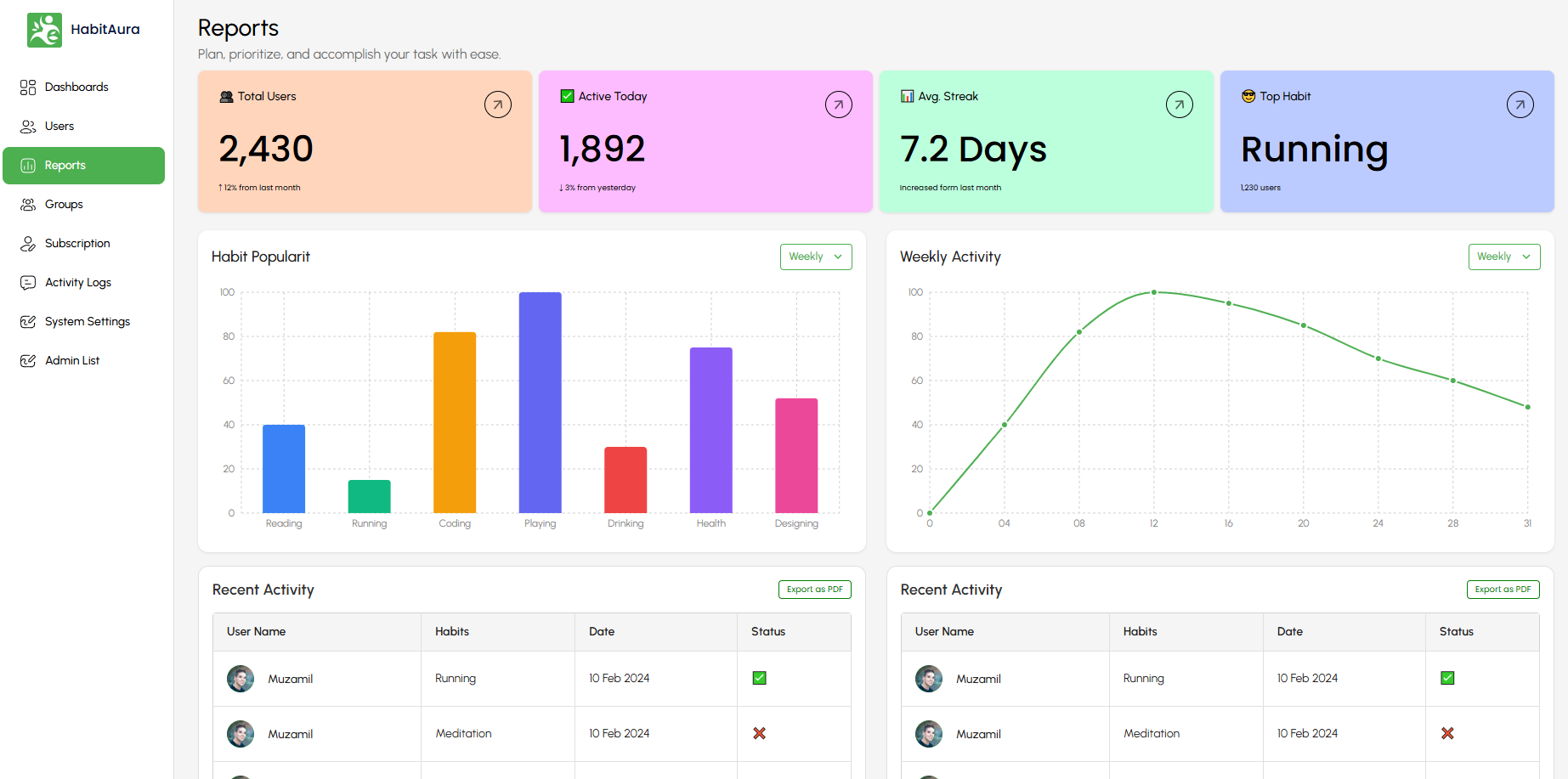The height and width of the screenshot is (779, 1568).
Task: Click the Subscription icon in sidebar
Action: (x=28, y=243)
